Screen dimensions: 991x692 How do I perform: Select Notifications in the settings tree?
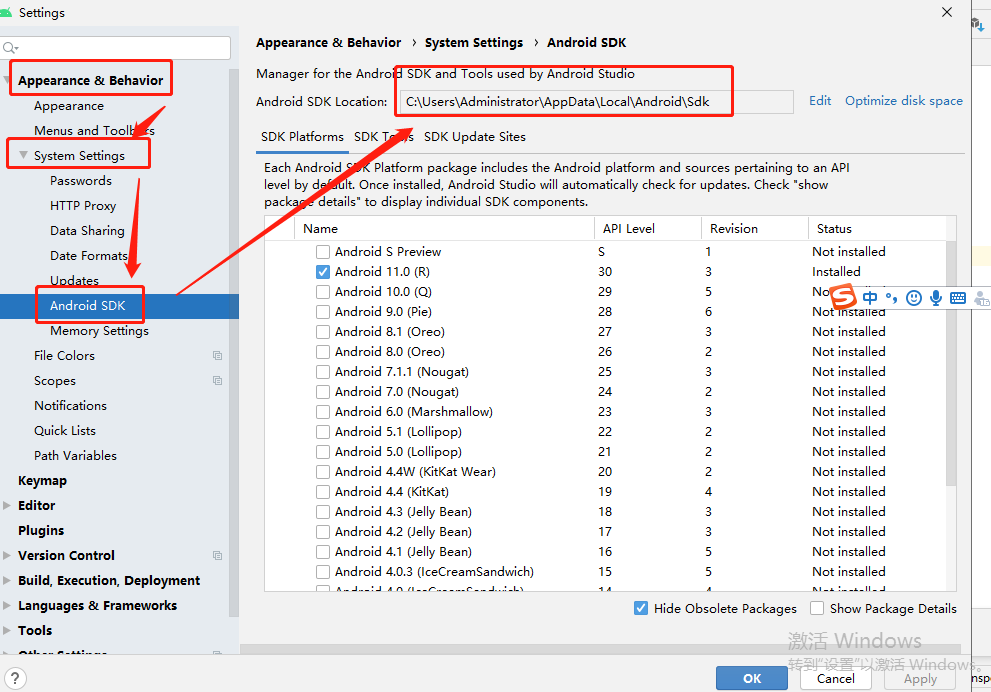click(70, 406)
